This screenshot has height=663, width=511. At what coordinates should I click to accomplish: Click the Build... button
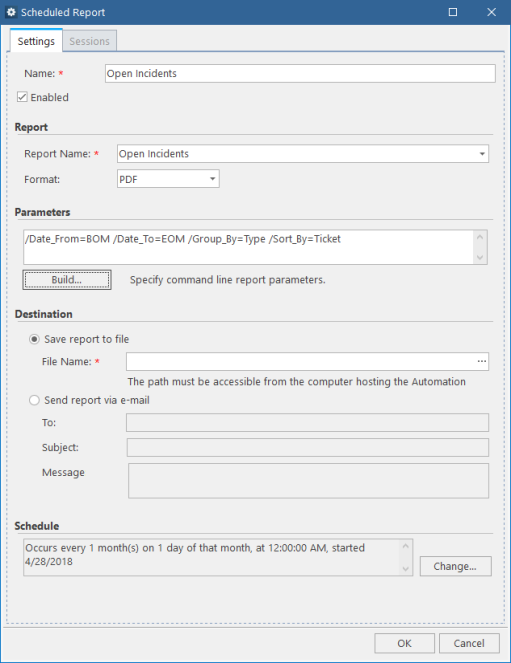tap(67, 280)
